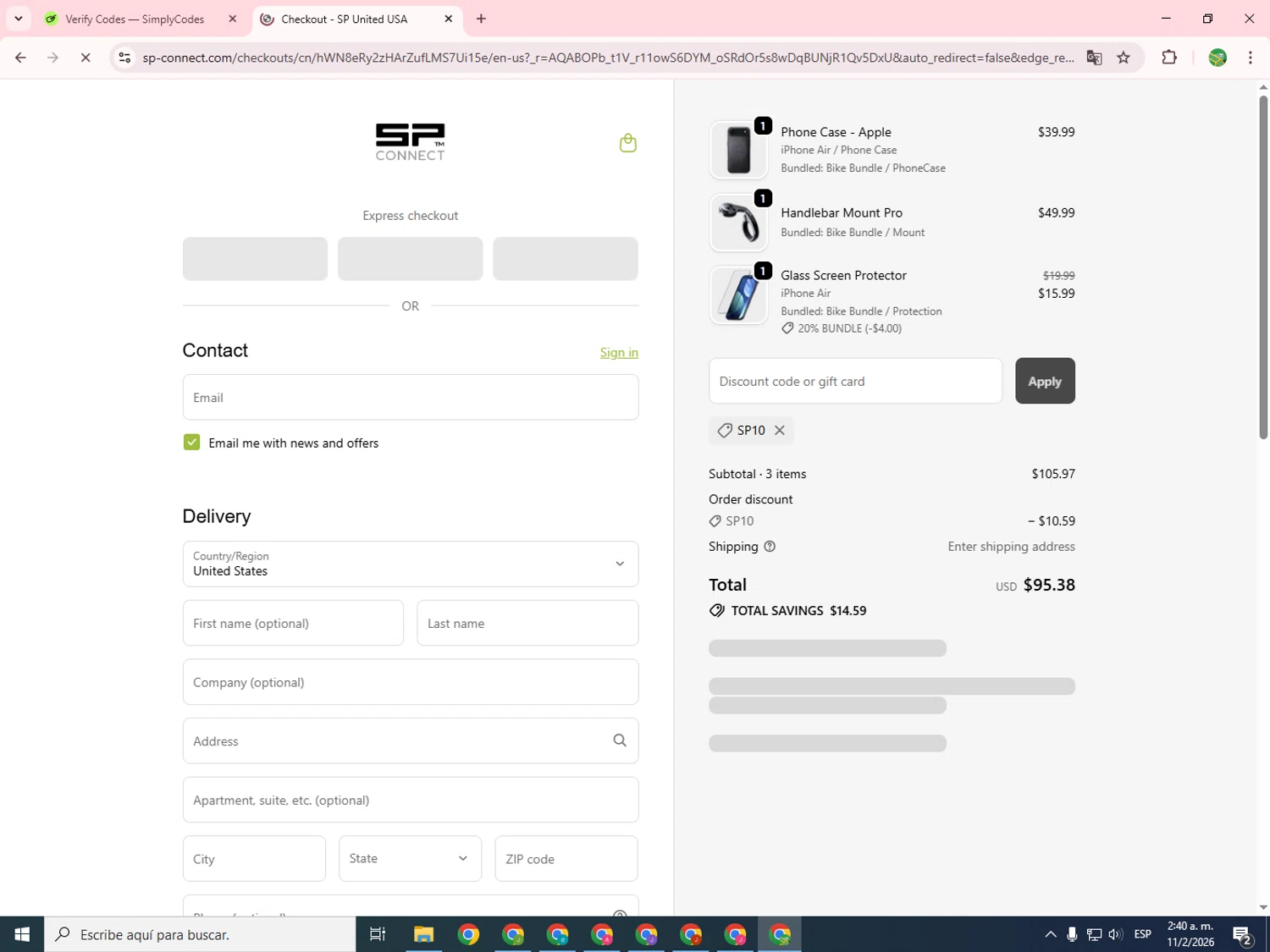Remove the SP10 discount code tag
The image size is (1270, 952).
[780, 430]
